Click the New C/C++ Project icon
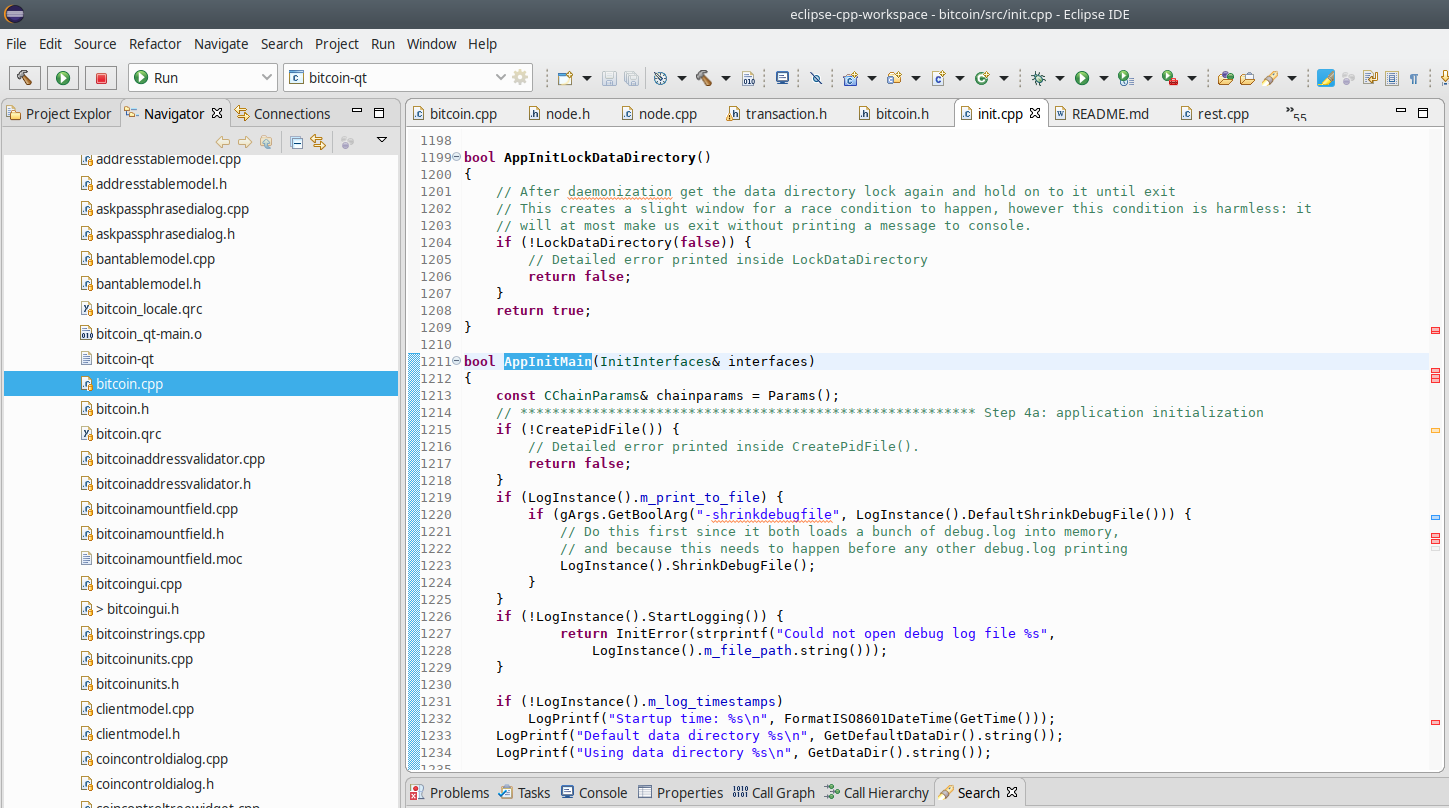The height and width of the screenshot is (808, 1449). coord(850,78)
